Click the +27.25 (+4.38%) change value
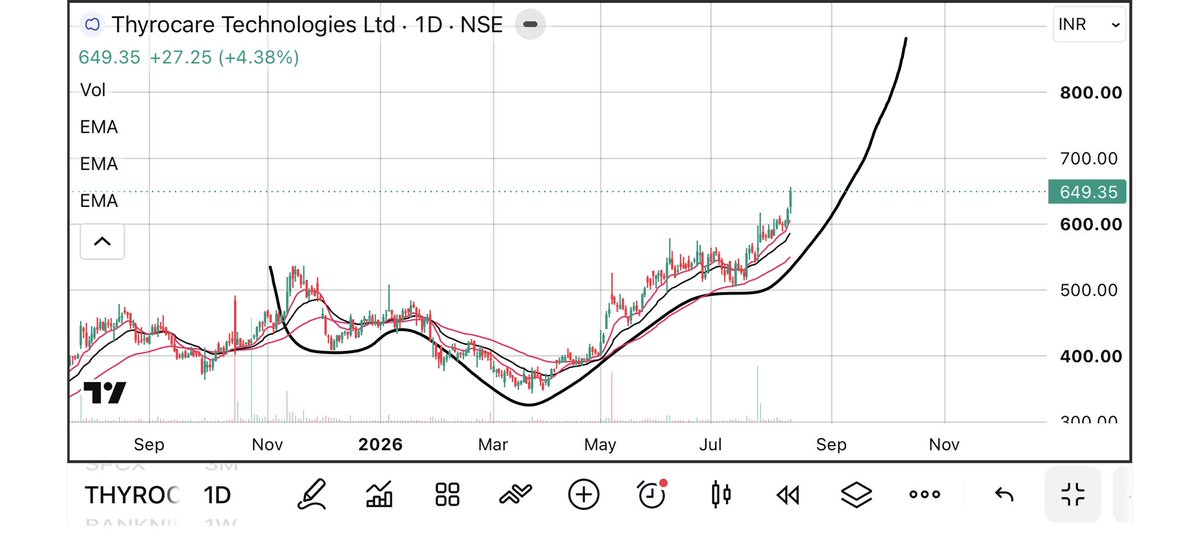This screenshot has height=554, width=1199. click(x=224, y=57)
